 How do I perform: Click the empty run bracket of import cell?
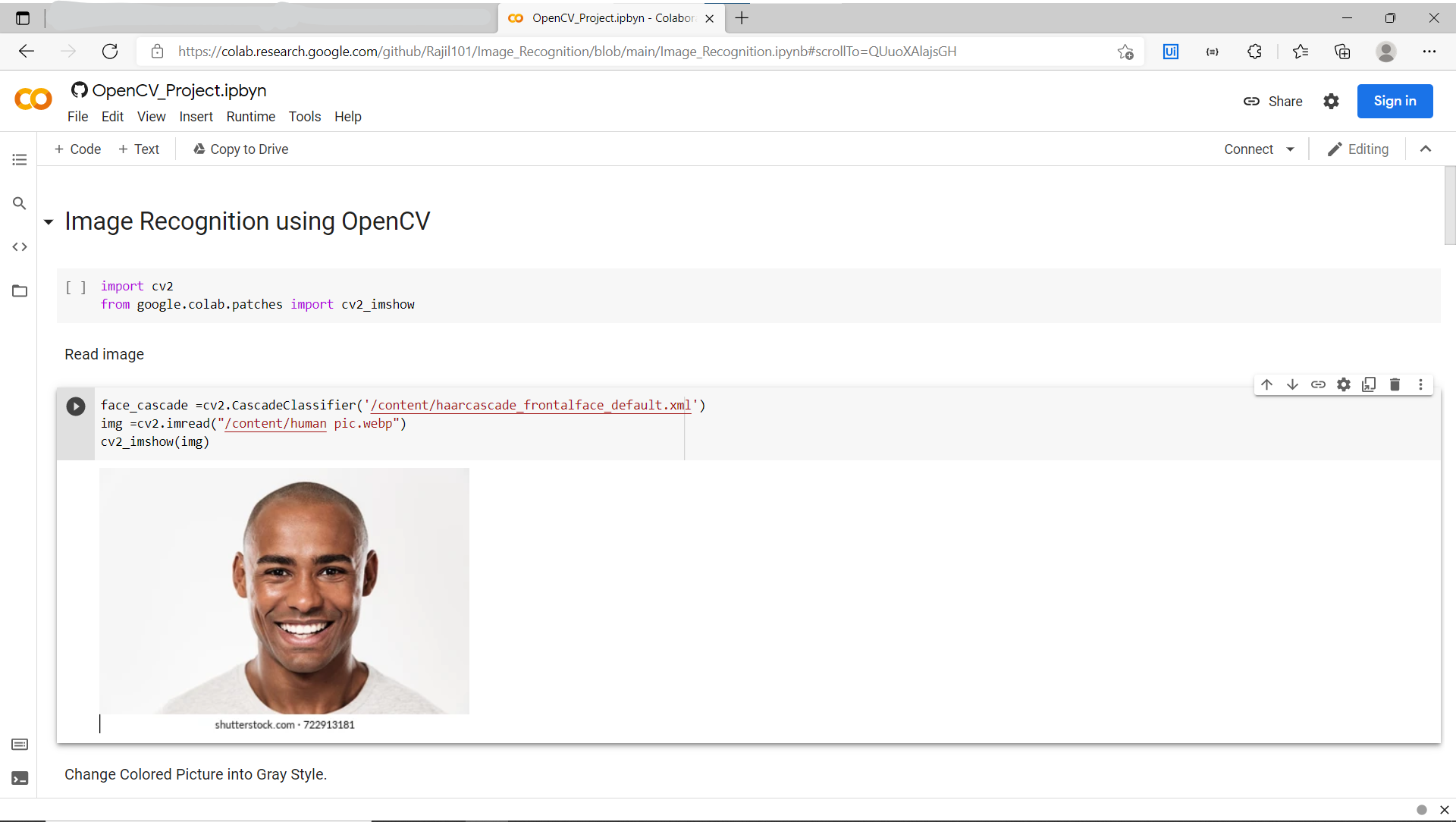tap(76, 287)
